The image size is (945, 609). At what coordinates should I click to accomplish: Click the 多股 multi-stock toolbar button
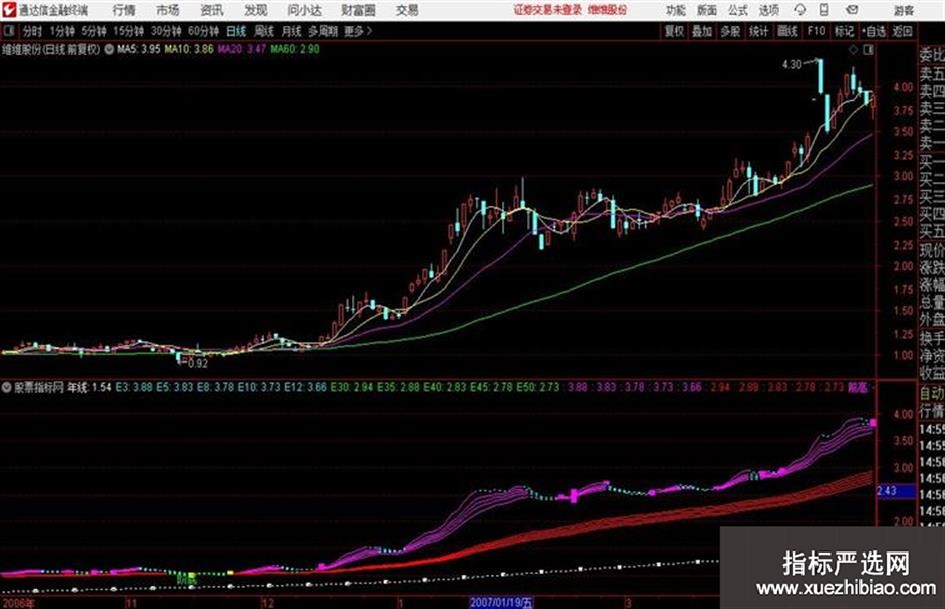pos(730,31)
